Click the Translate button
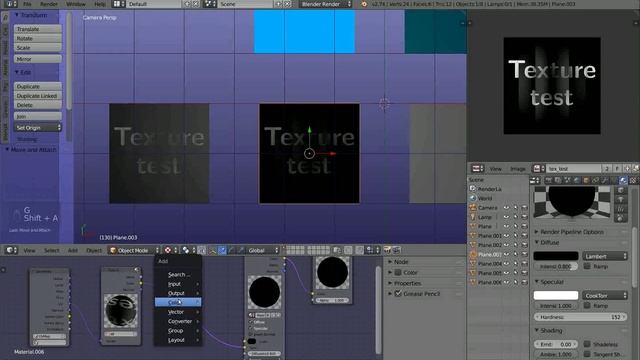 (38, 29)
